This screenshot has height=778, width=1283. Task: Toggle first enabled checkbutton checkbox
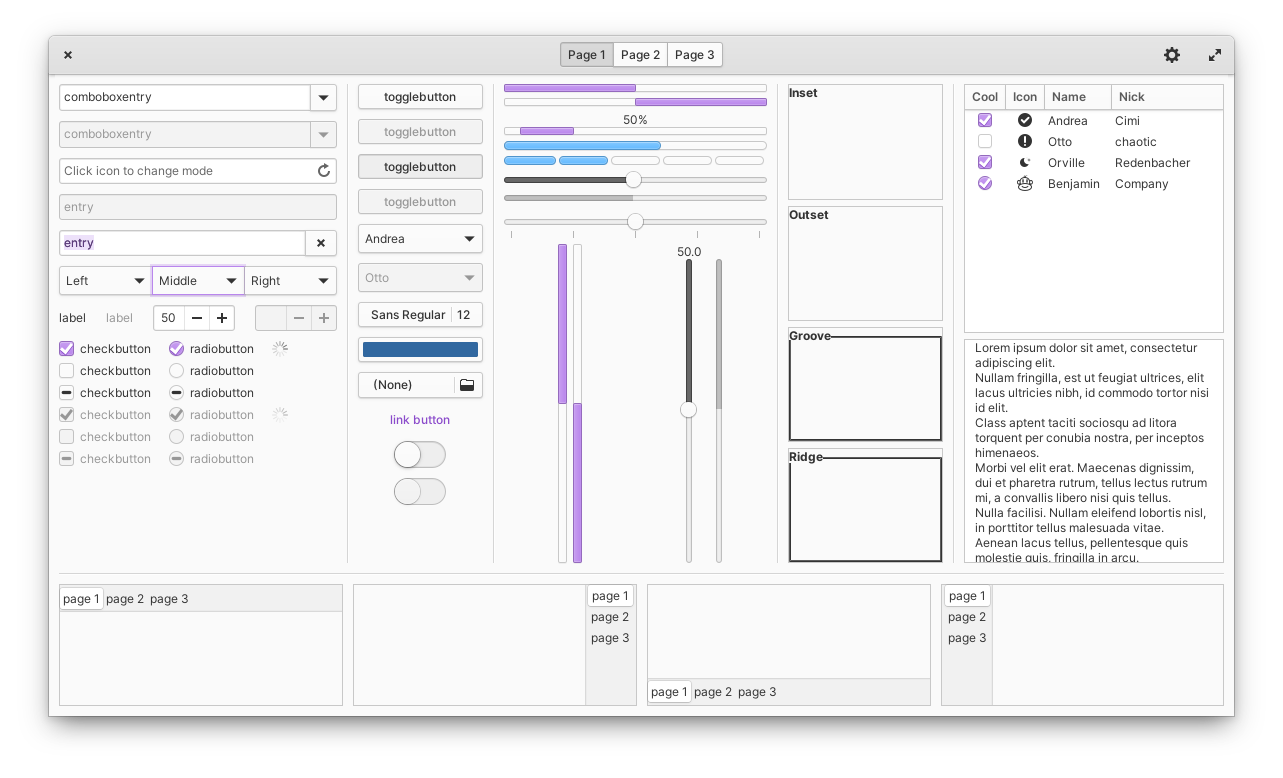(x=67, y=349)
